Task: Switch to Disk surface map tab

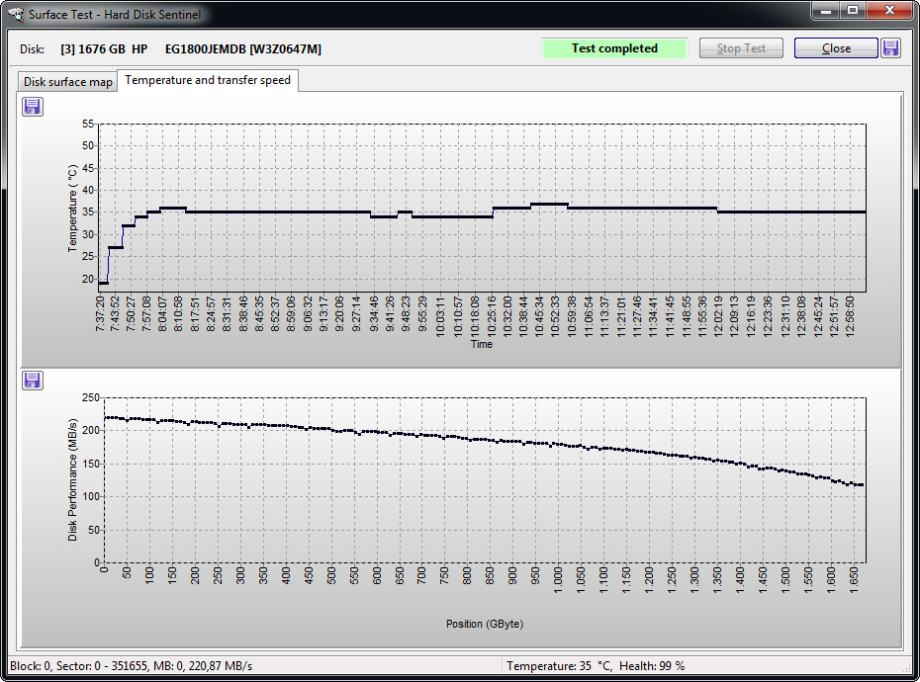Action: point(68,82)
